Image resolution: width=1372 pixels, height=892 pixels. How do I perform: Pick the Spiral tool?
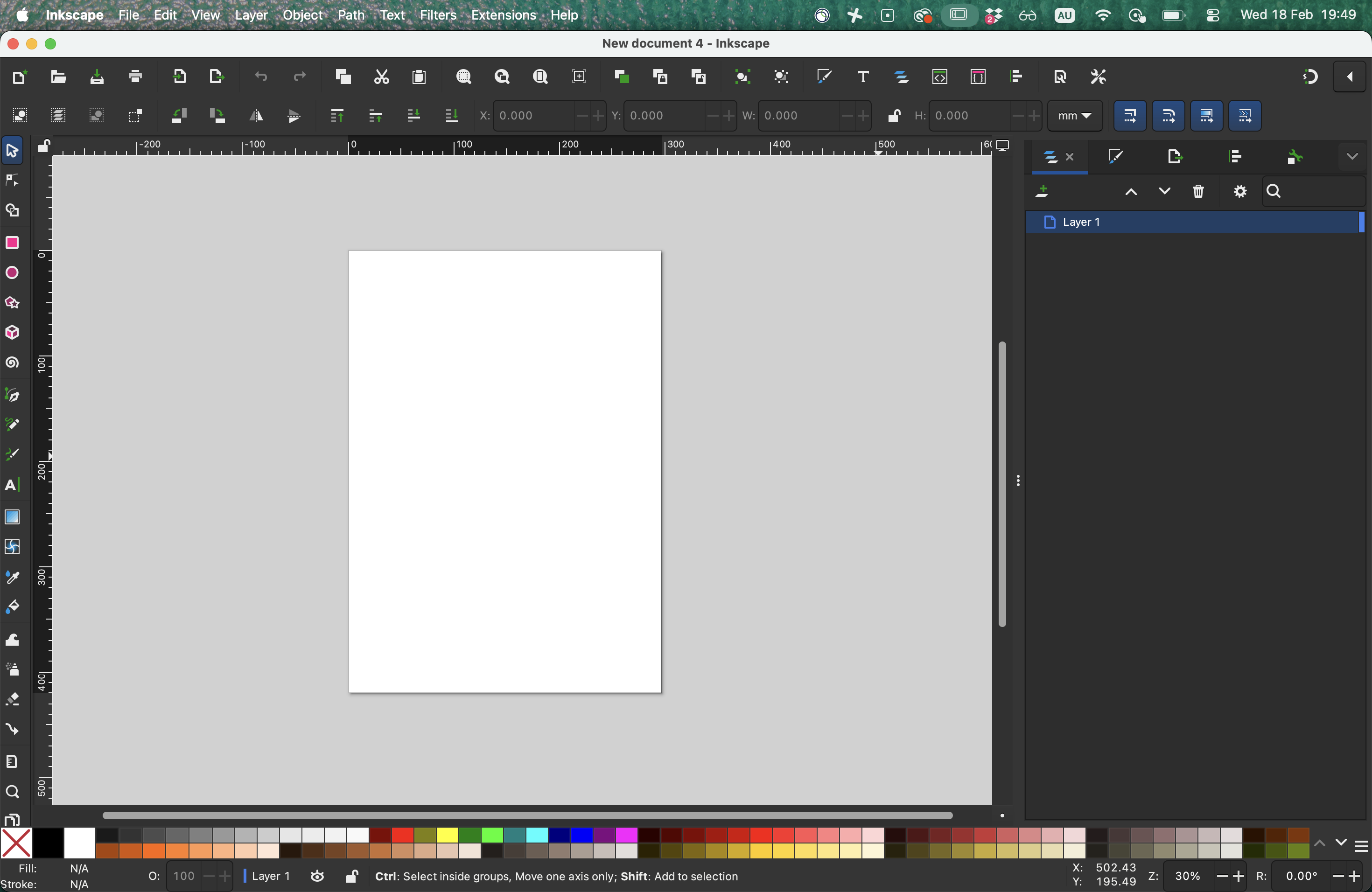[12, 363]
